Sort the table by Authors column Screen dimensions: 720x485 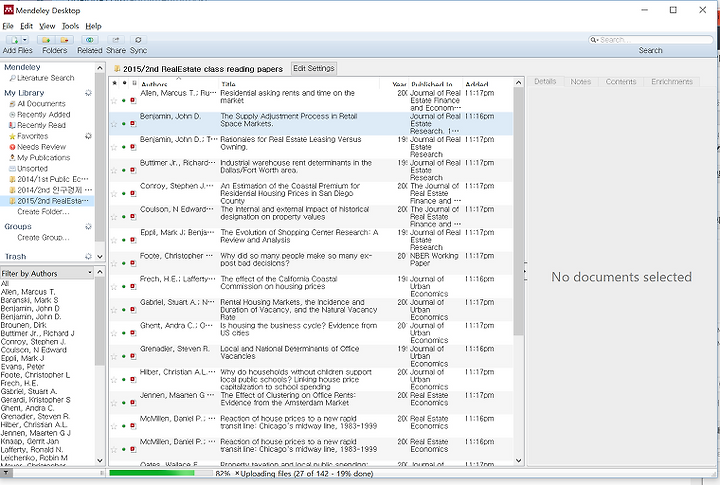point(178,84)
